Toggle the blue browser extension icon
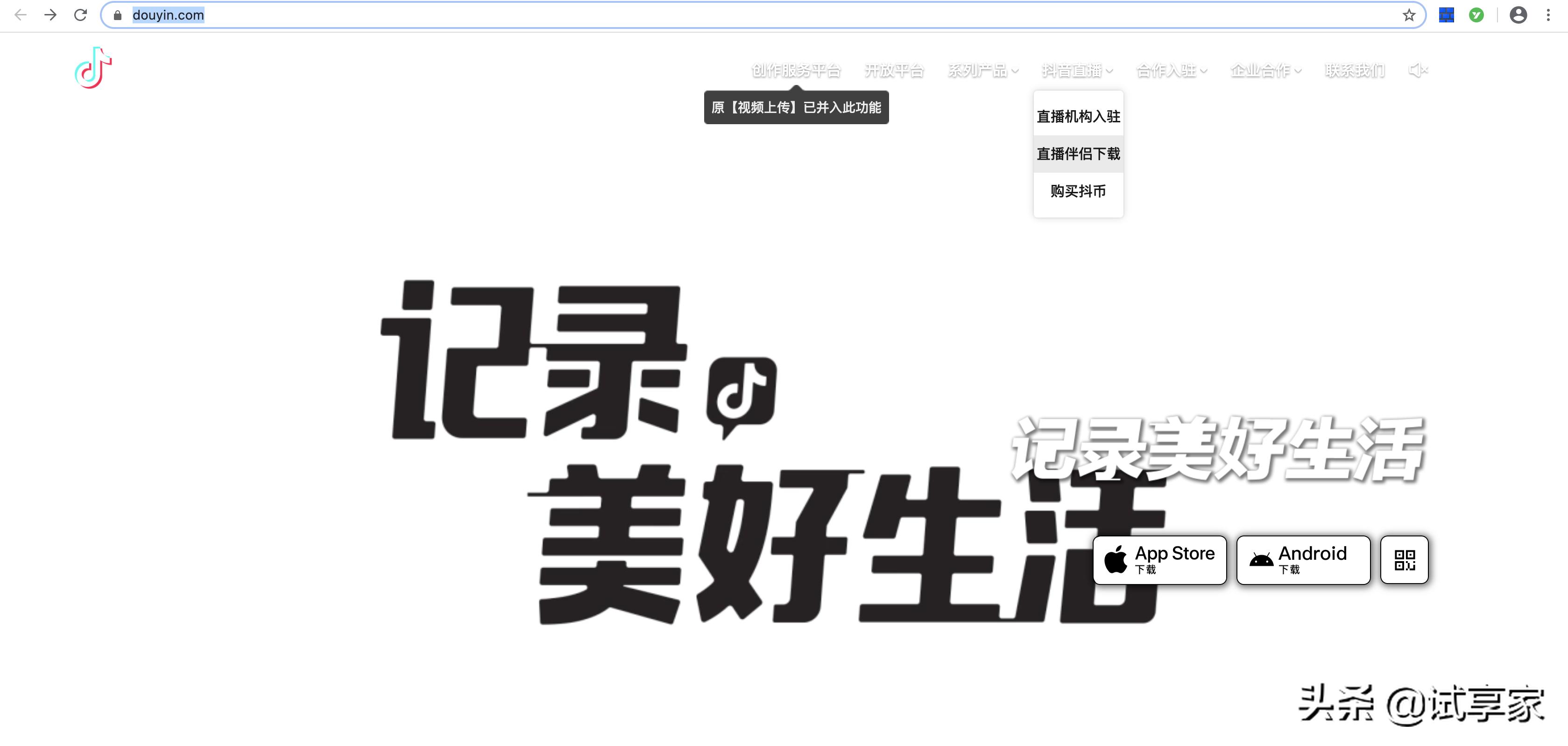This screenshot has height=746, width=1568. tap(1446, 14)
